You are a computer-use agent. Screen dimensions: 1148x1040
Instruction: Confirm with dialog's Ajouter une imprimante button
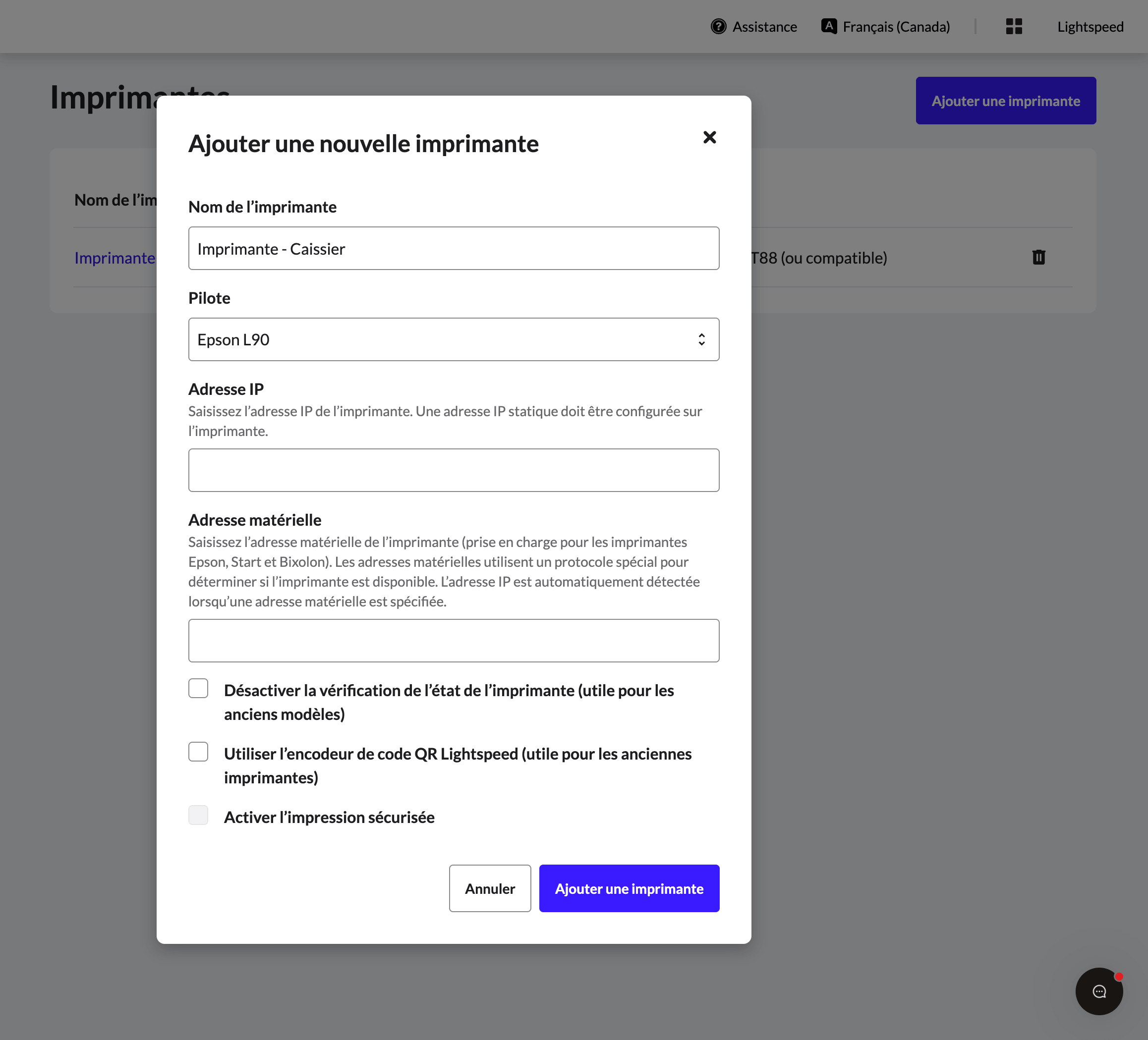click(x=629, y=888)
